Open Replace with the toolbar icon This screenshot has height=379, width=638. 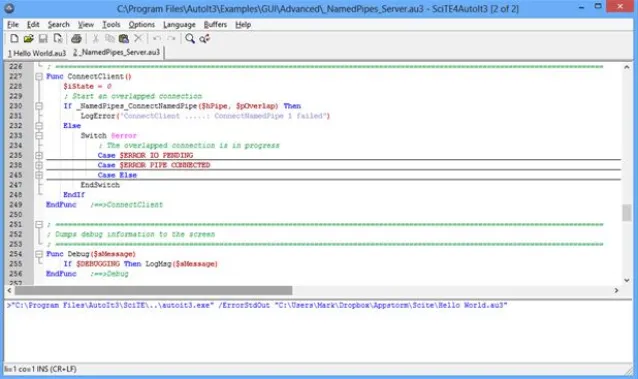coord(205,39)
